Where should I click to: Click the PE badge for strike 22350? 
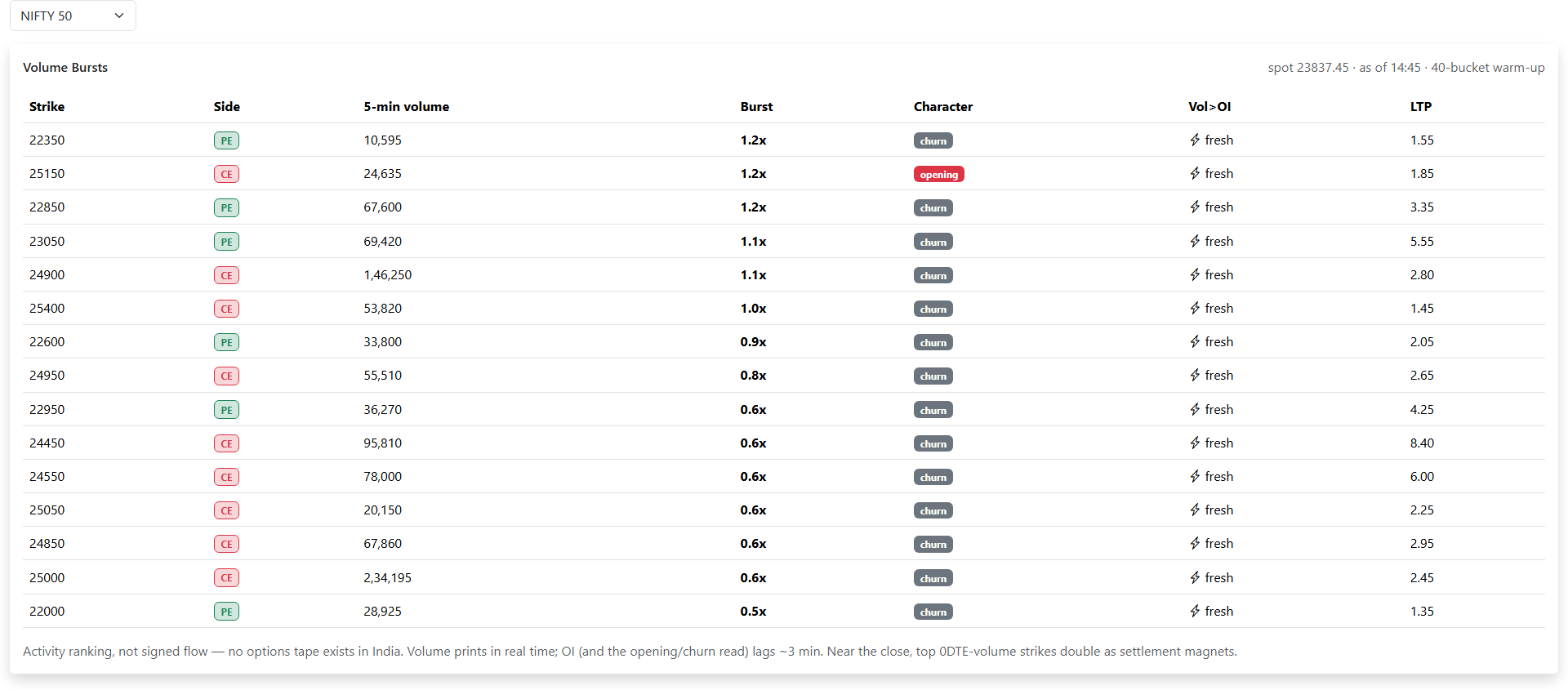click(x=226, y=140)
